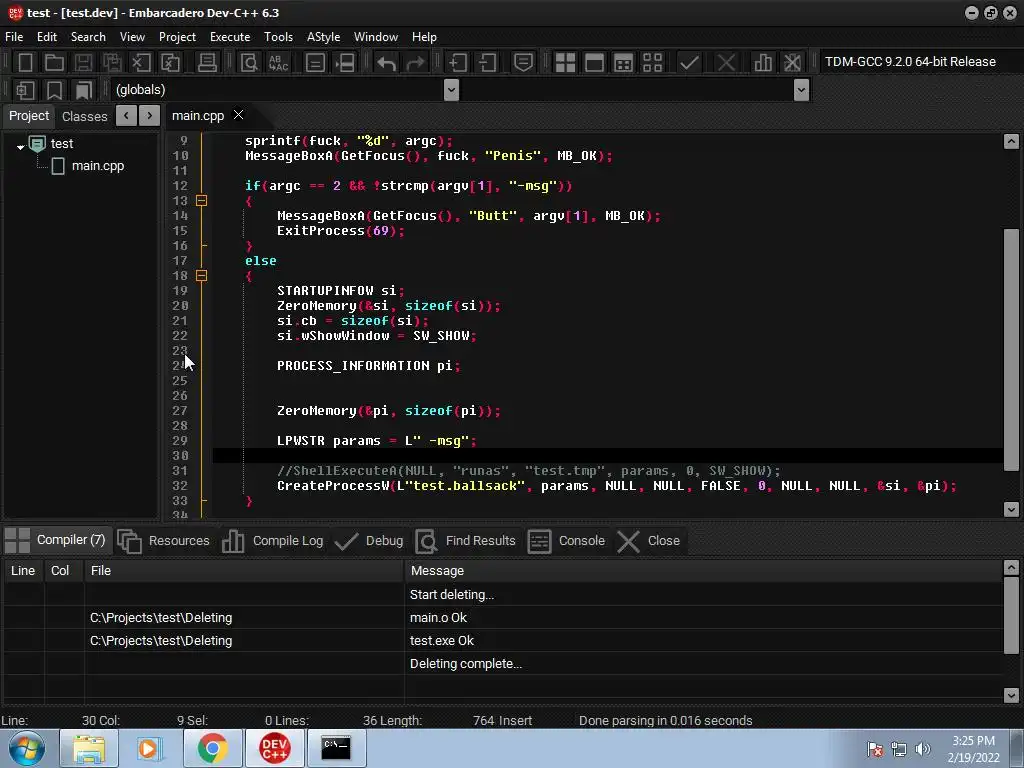Screen dimensions: 1024x768
Task: Click the Profile bar-chart toolbar icon
Action: [x=764, y=62]
